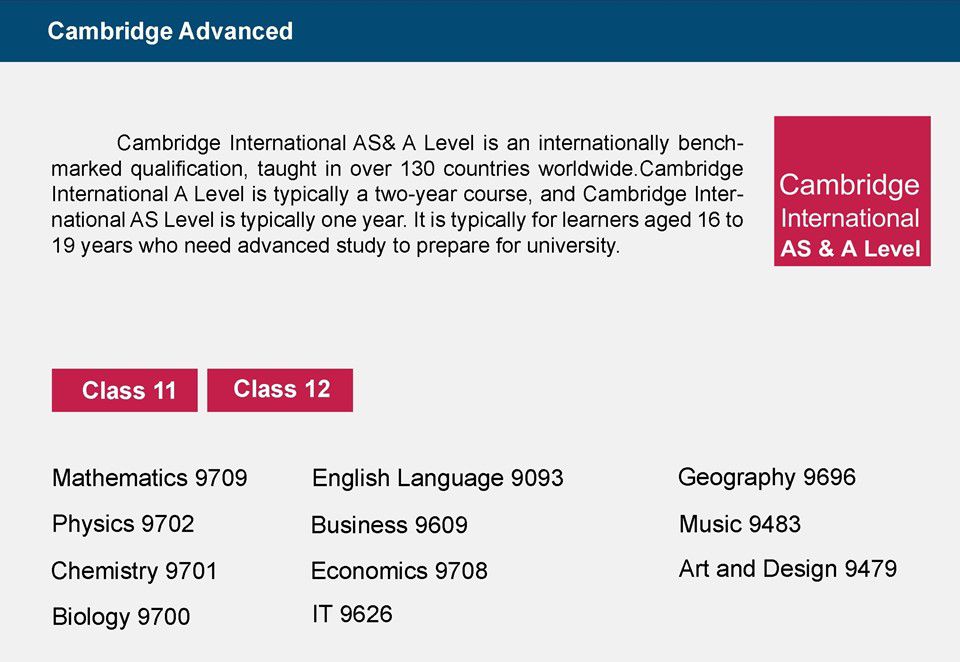Open the Music 9483 subject
This screenshot has width=960, height=662.
pyautogui.click(x=740, y=524)
